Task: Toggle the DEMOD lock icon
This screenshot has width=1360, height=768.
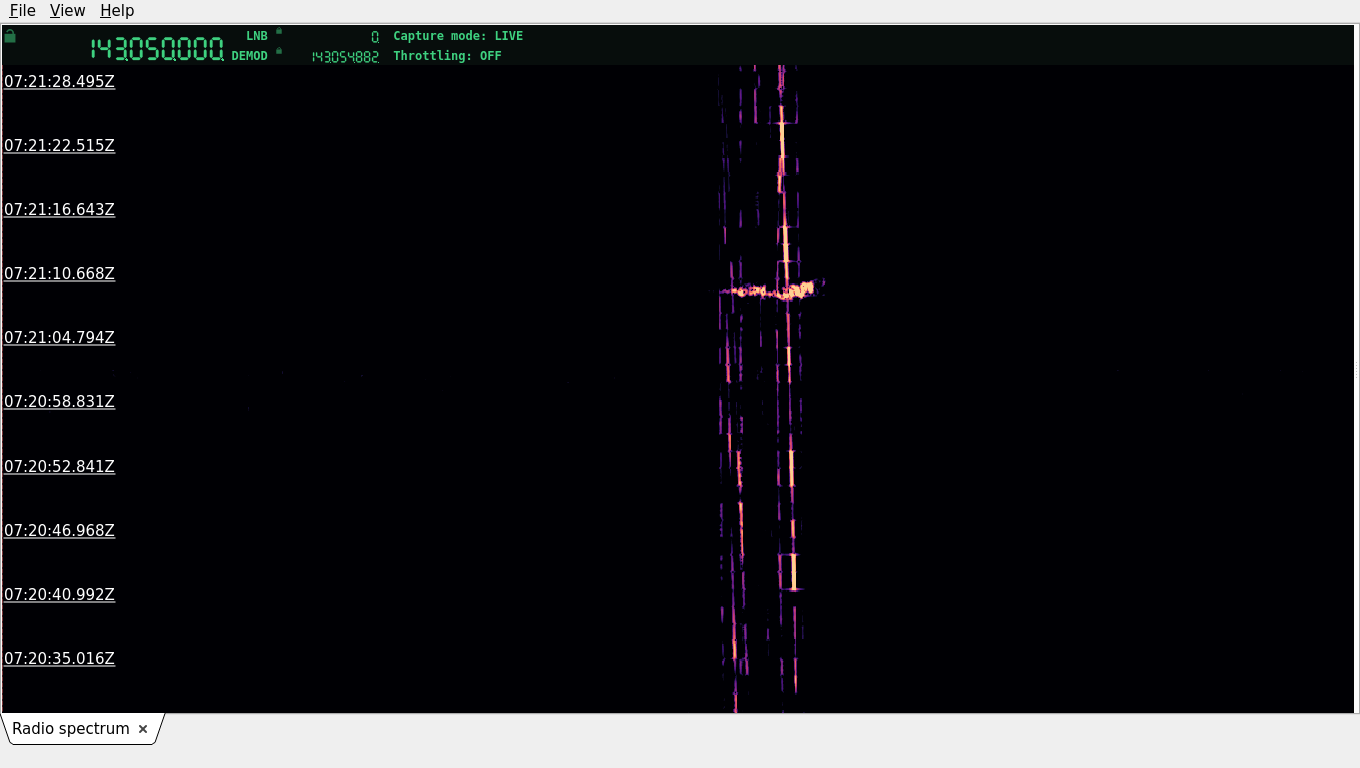Action: click(x=279, y=51)
